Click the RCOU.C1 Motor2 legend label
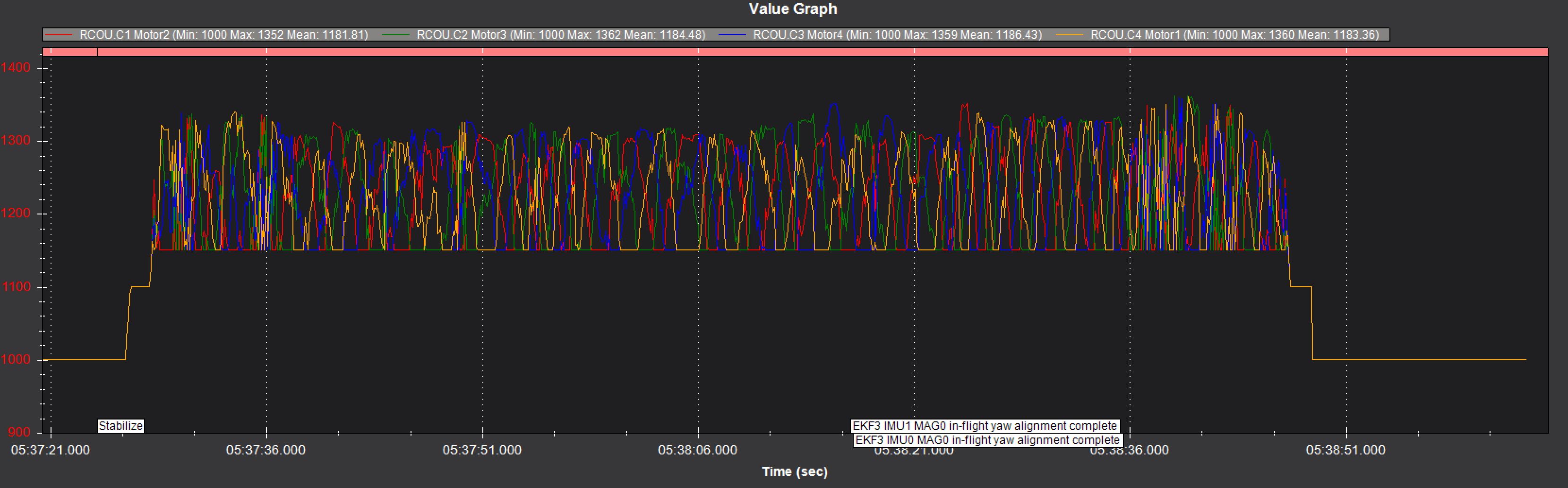1568x488 pixels. click(223, 34)
